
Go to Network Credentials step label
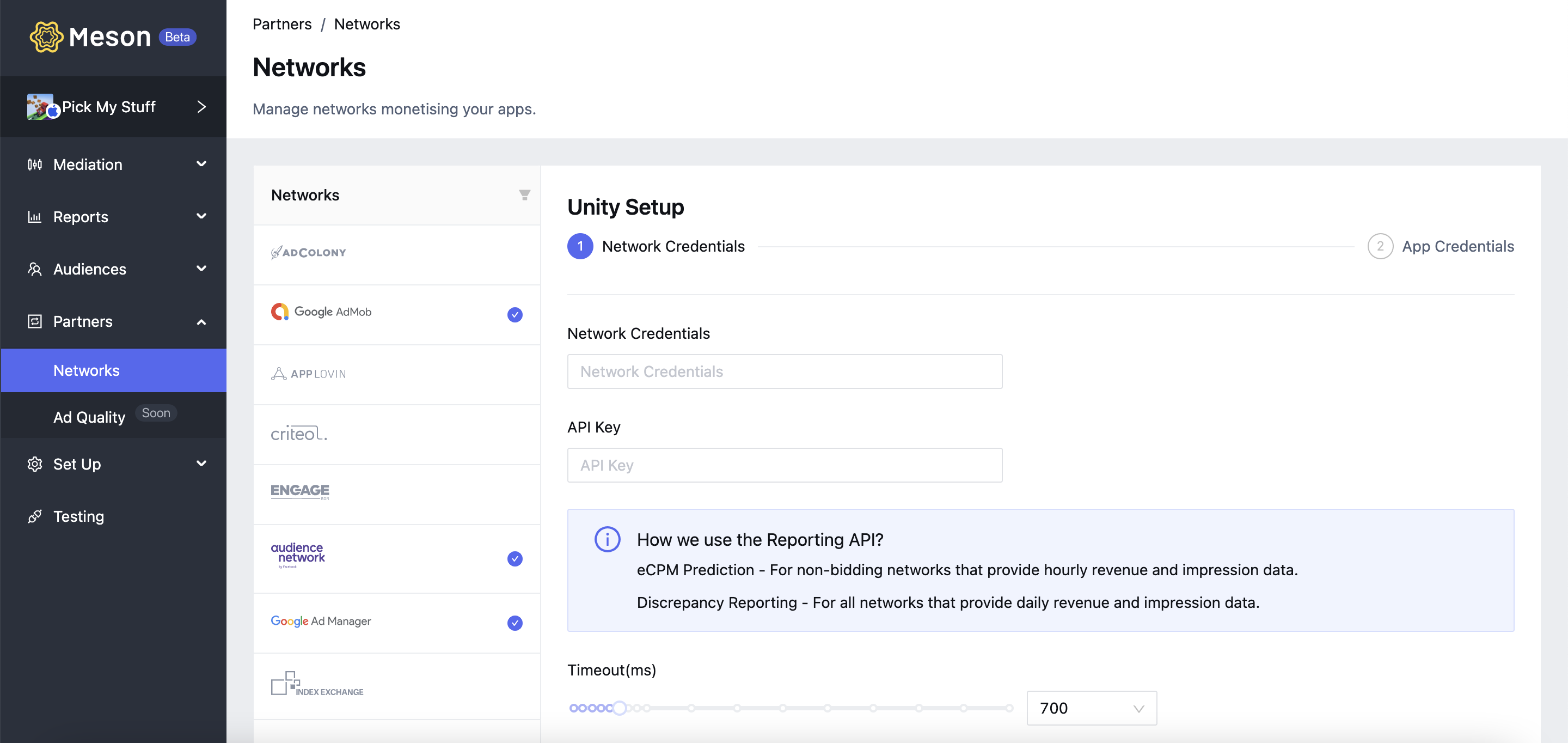click(673, 246)
